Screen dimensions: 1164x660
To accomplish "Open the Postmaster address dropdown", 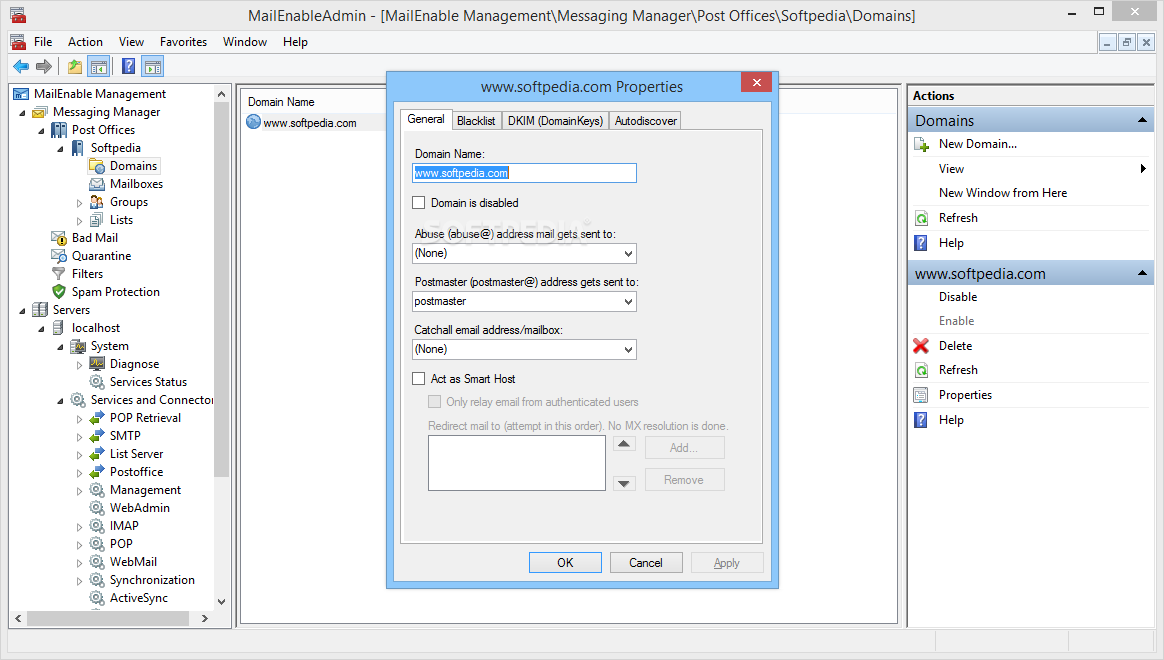I will click(628, 301).
